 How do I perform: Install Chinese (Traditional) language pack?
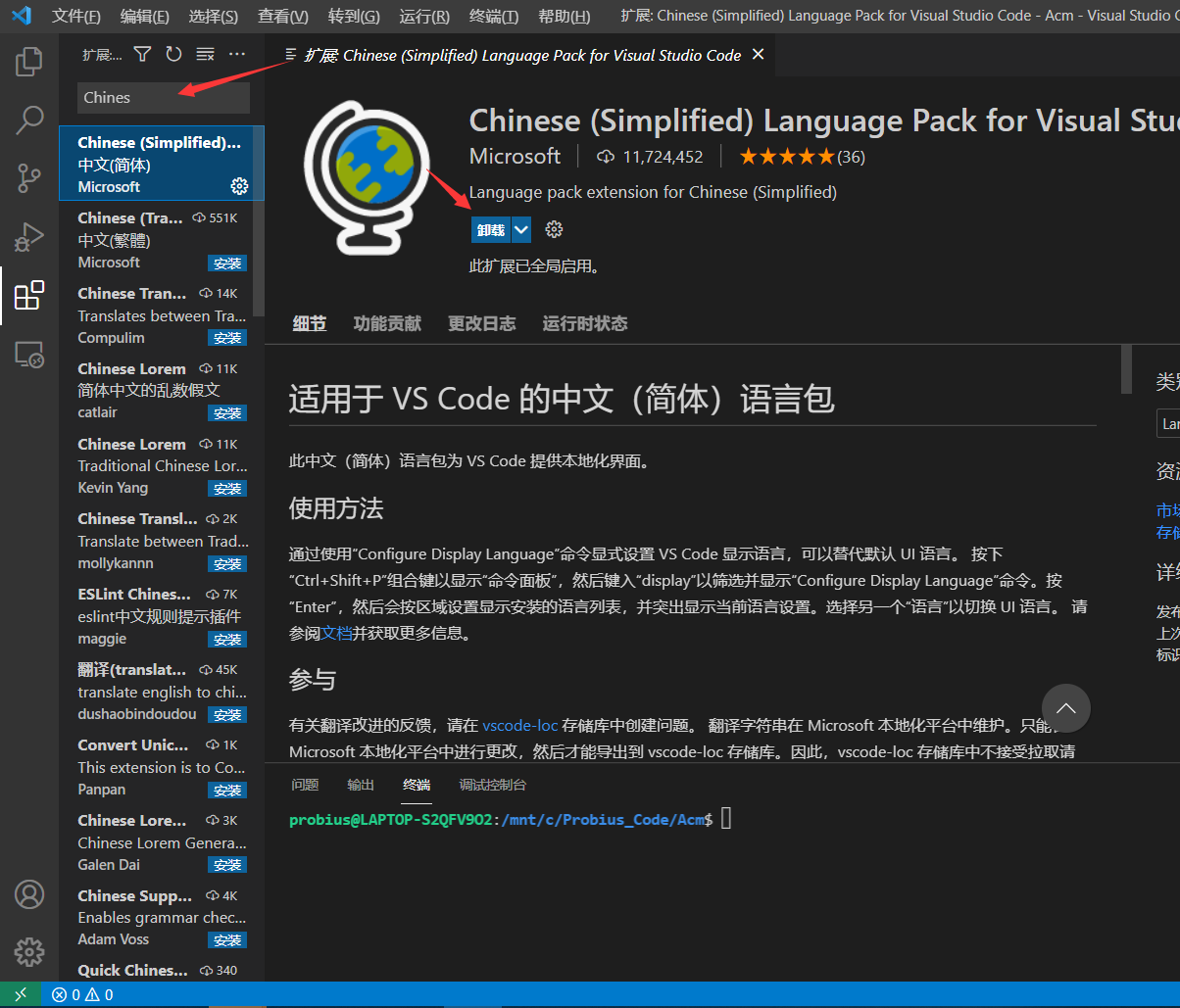click(x=227, y=264)
